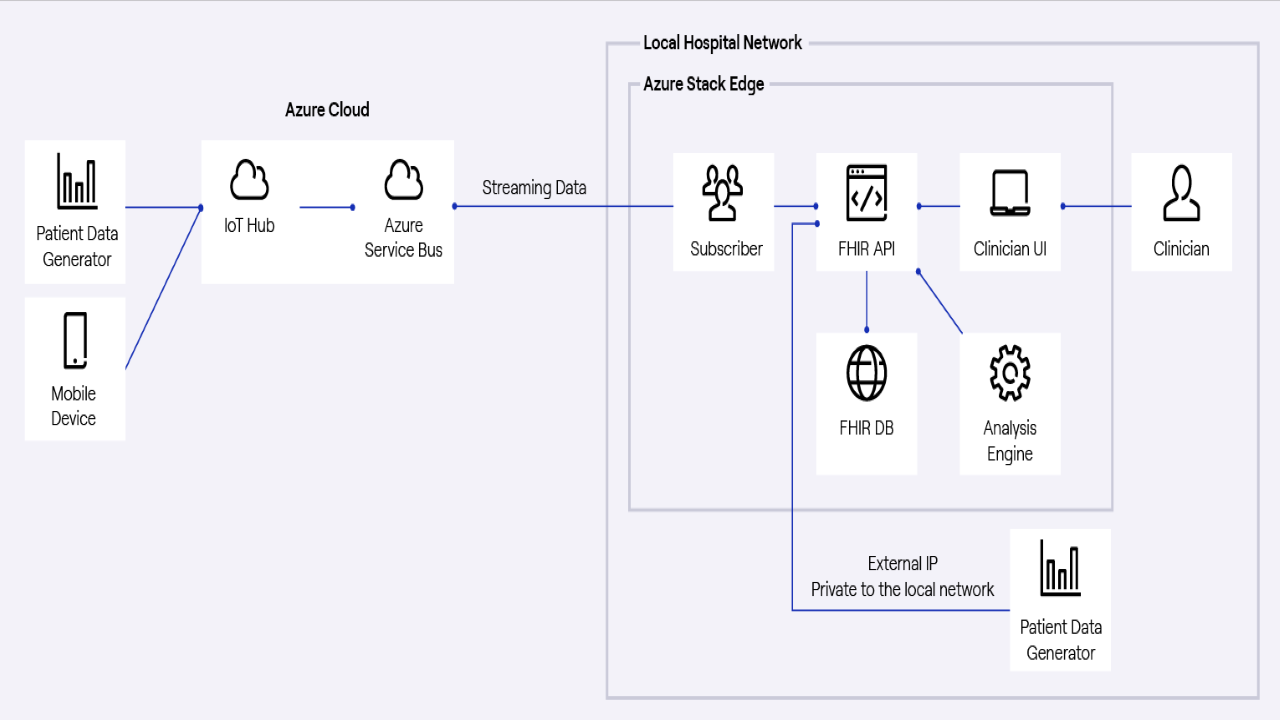1280x720 pixels.
Task: Click 'Patient Data Generator' label under Analysis Engine
Action: 1061,640
